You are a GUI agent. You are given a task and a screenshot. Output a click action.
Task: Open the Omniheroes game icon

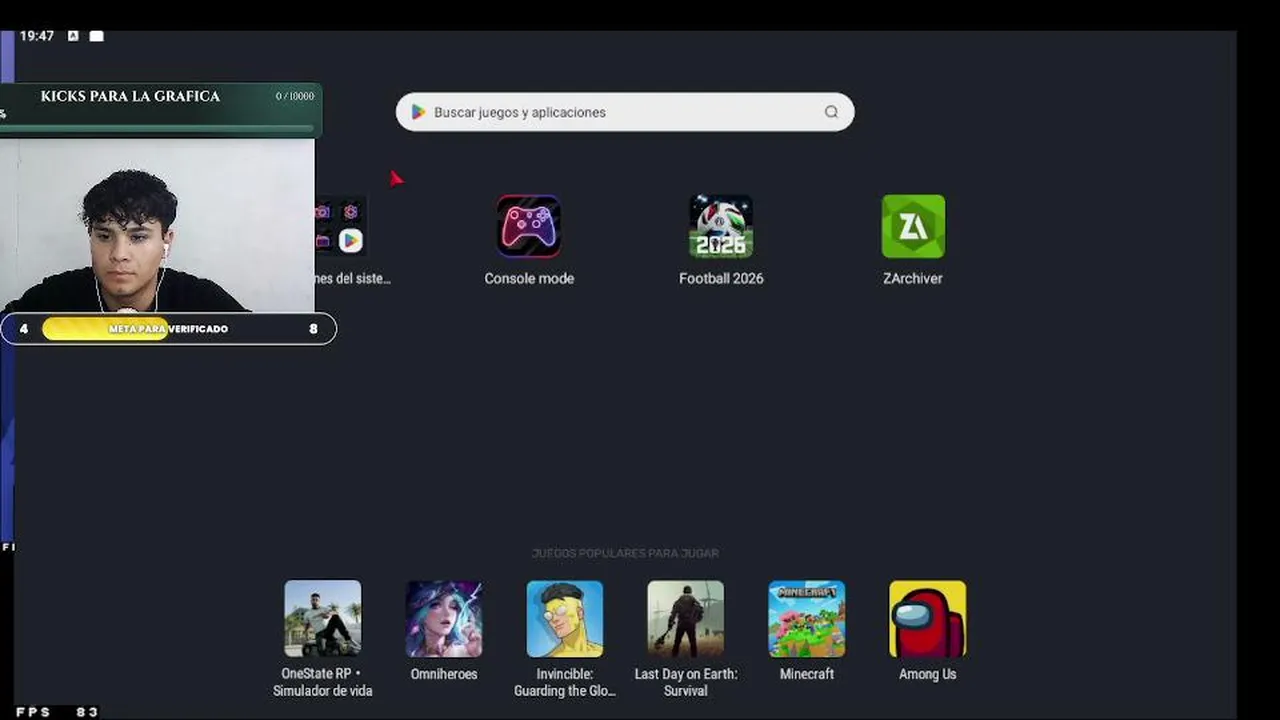[444, 619]
